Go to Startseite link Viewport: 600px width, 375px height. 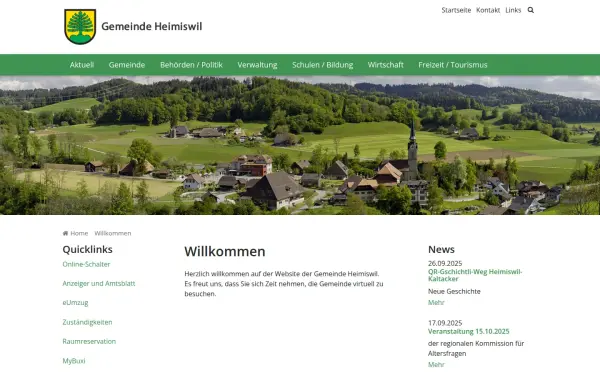pos(456,10)
